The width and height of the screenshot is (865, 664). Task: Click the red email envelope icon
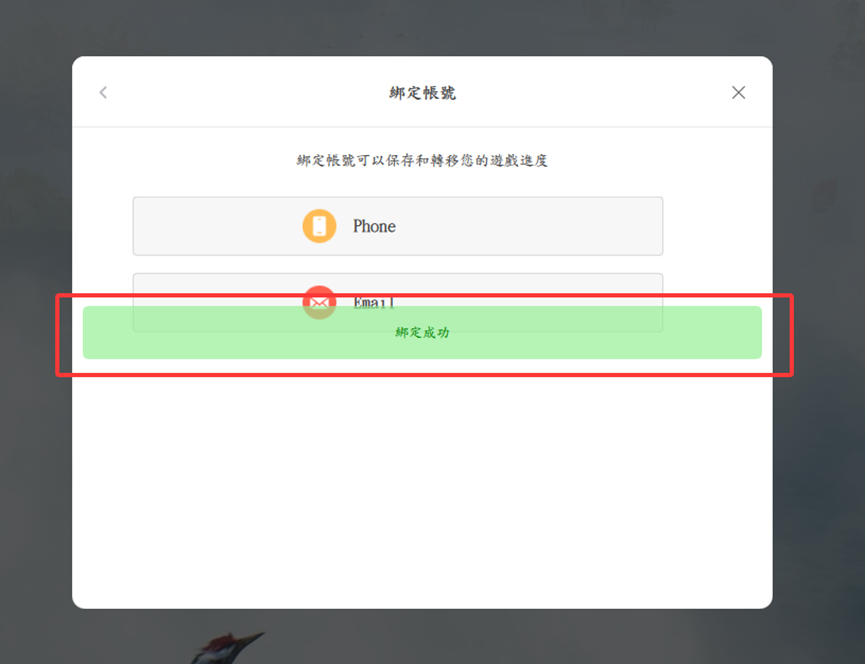click(319, 296)
